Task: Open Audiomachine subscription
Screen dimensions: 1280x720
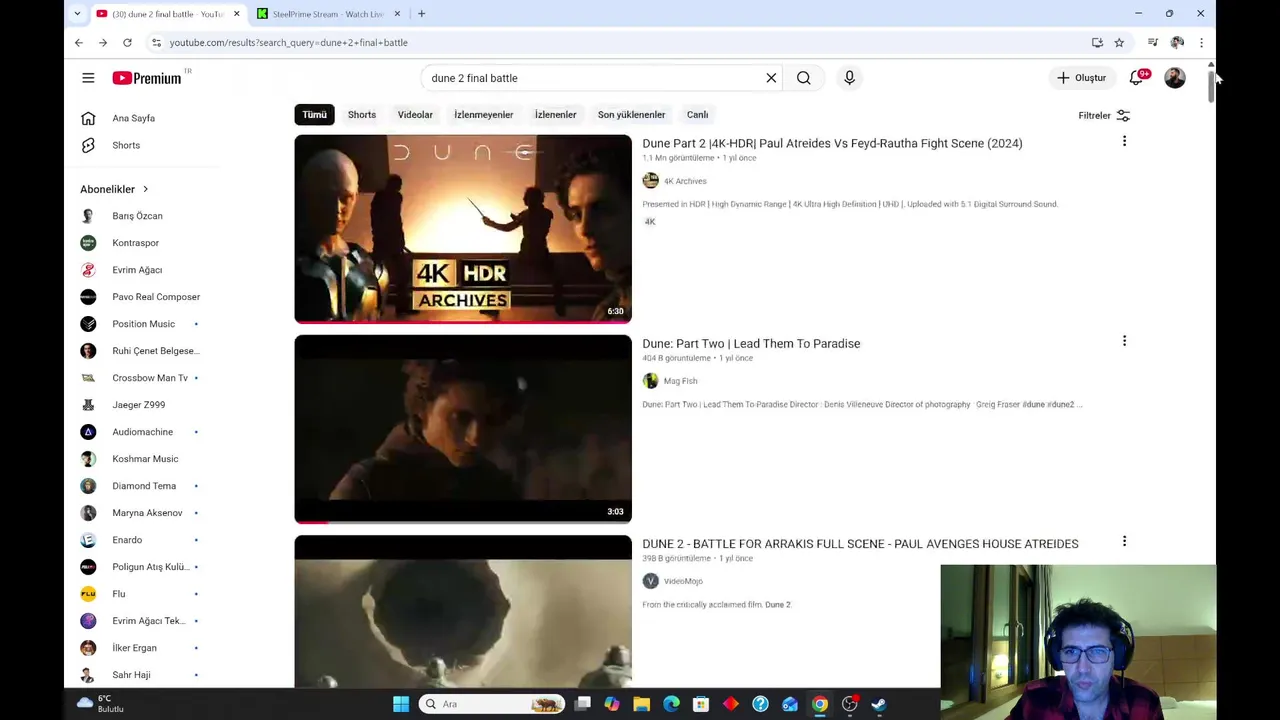Action: coord(140,432)
